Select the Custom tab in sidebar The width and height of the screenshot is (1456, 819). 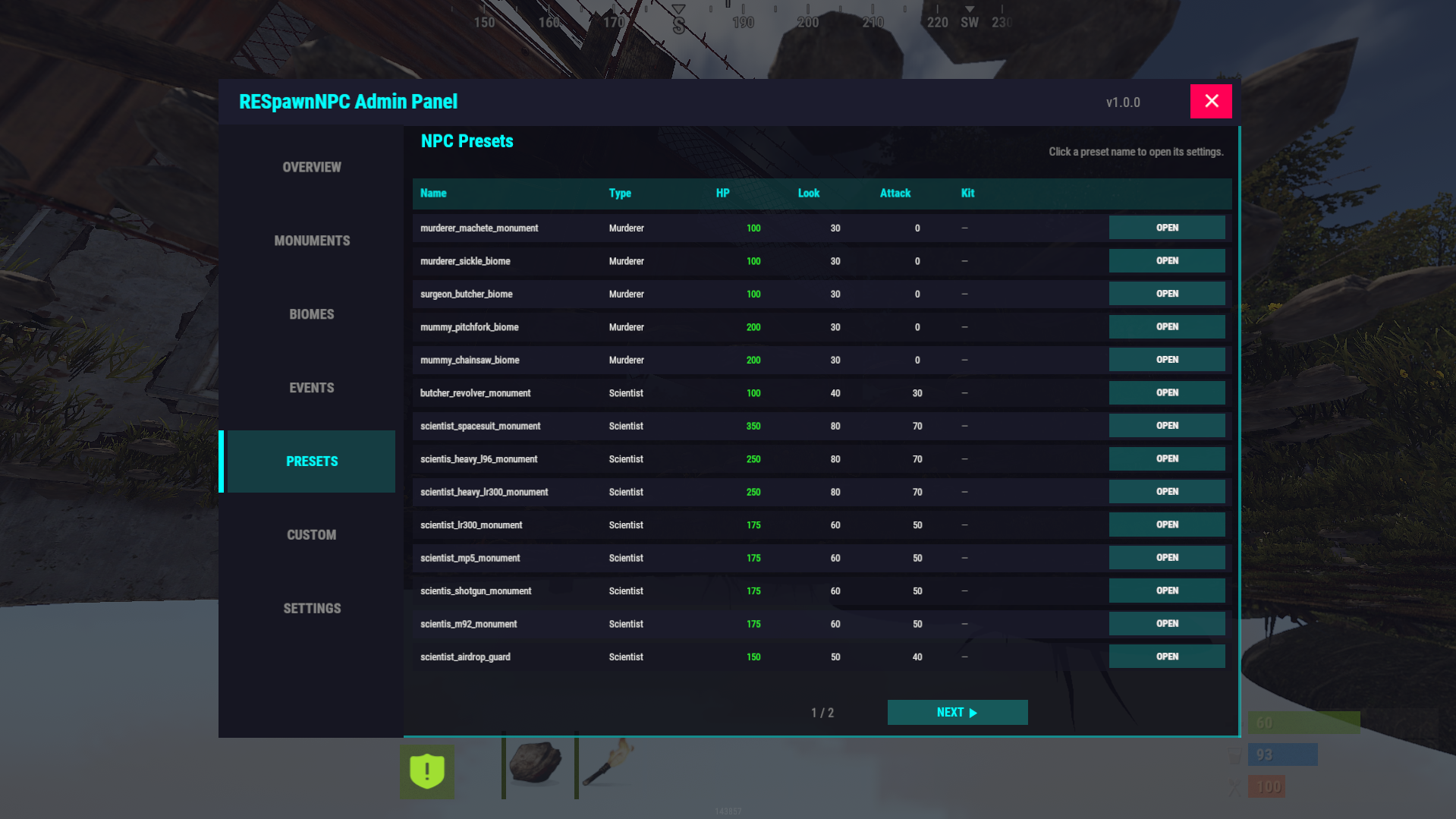click(311, 535)
